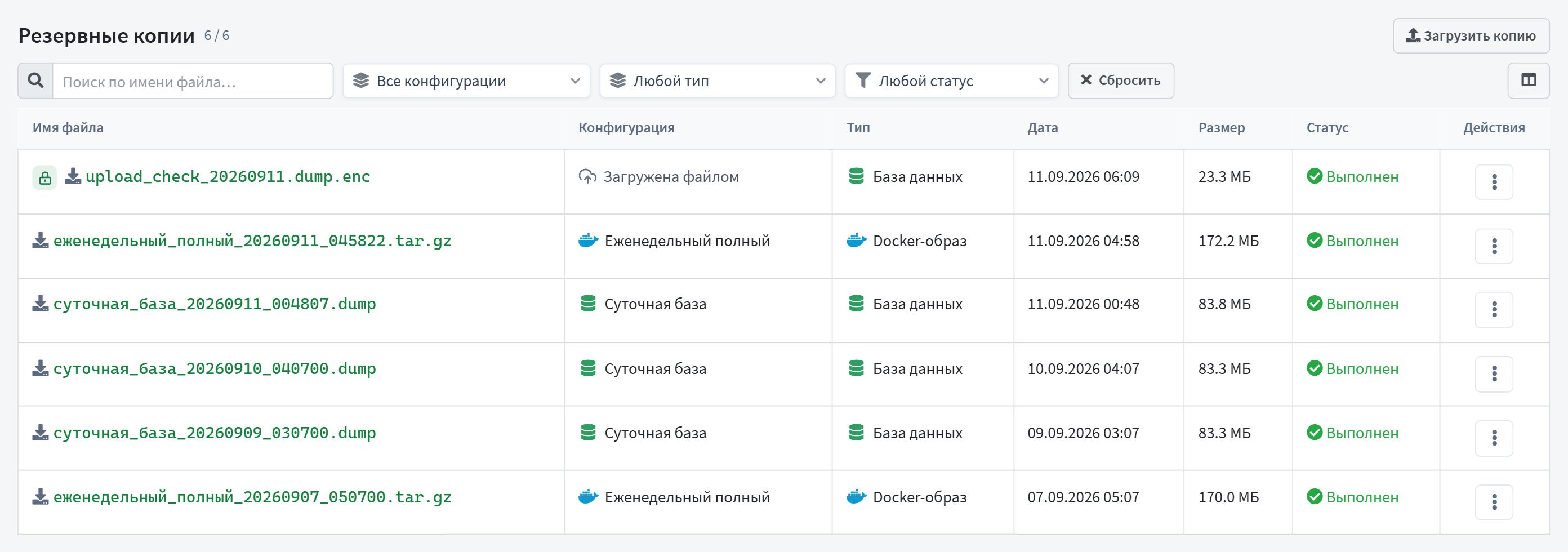This screenshot has width=1568, height=552.
Task: Click Выполнен status in the 09.09.2026 03:07 row
Action: (x=1352, y=433)
